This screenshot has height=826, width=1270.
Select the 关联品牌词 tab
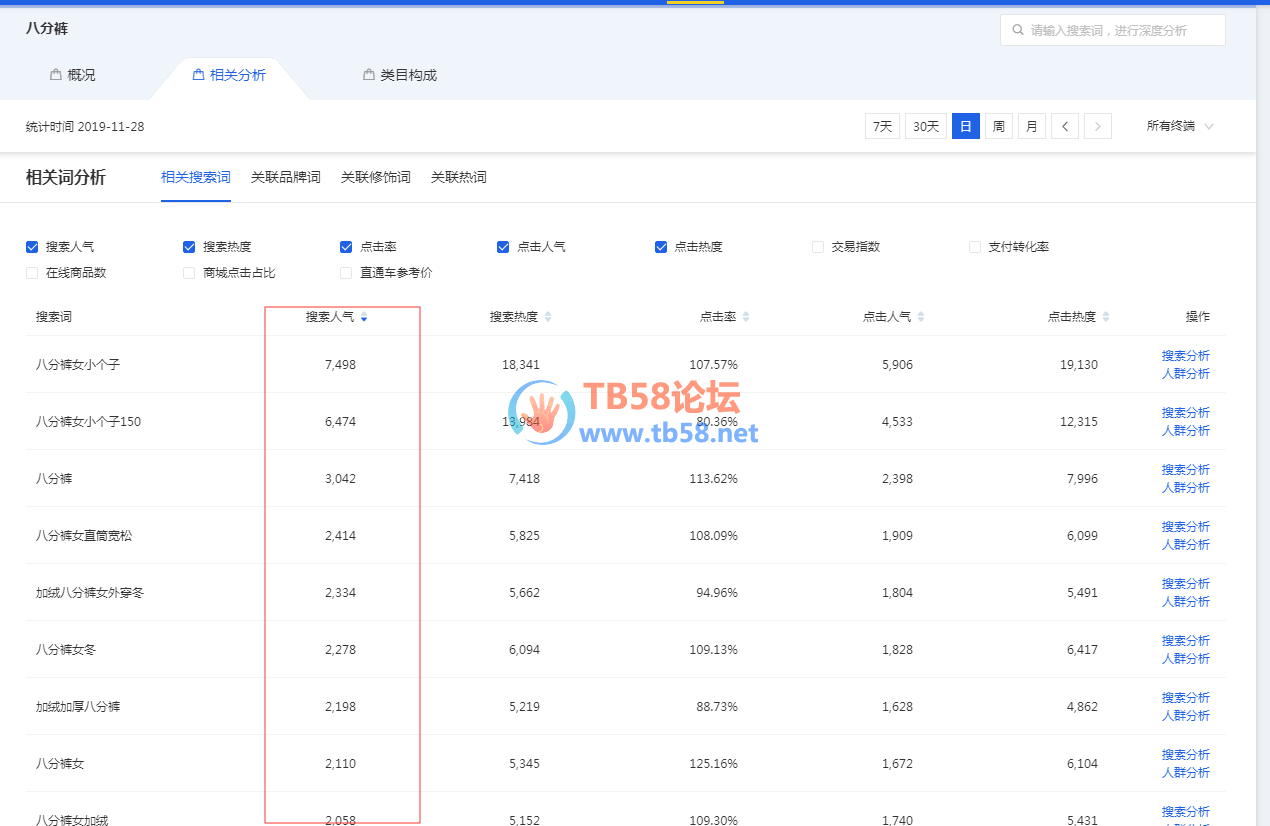click(285, 178)
